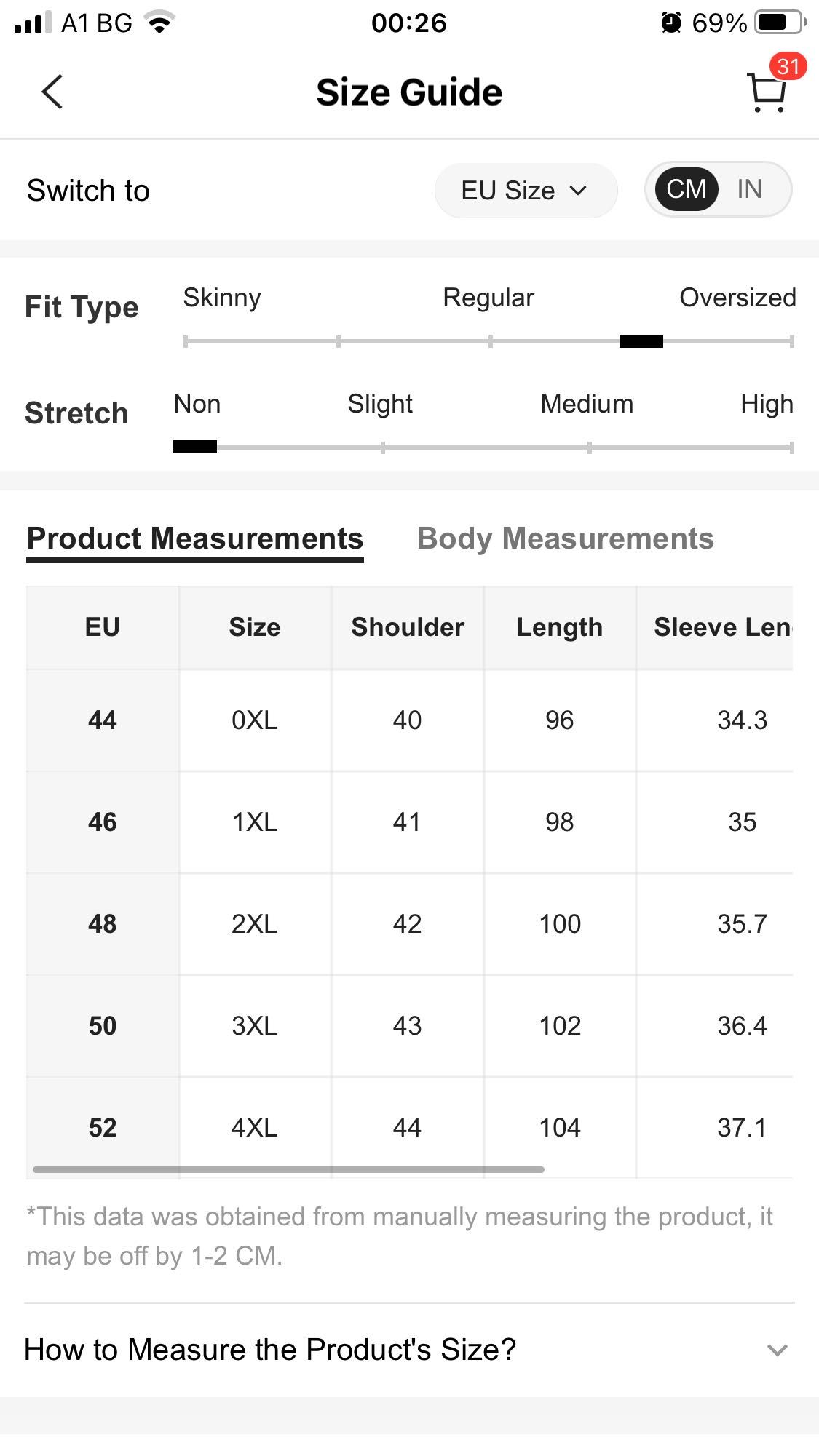Click the Fit Type slider marker
Image resolution: width=819 pixels, height=1456 pixels.
click(x=641, y=341)
